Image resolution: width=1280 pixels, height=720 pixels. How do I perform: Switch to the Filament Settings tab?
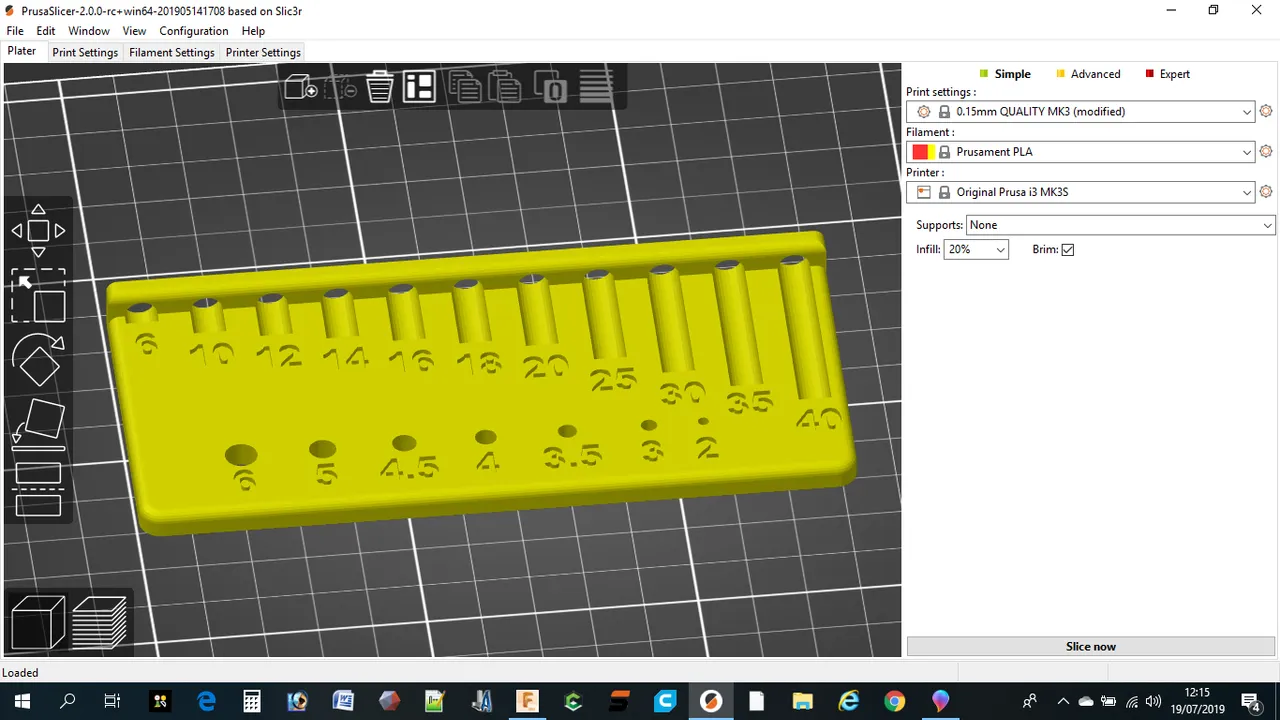(x=171, y=52)
